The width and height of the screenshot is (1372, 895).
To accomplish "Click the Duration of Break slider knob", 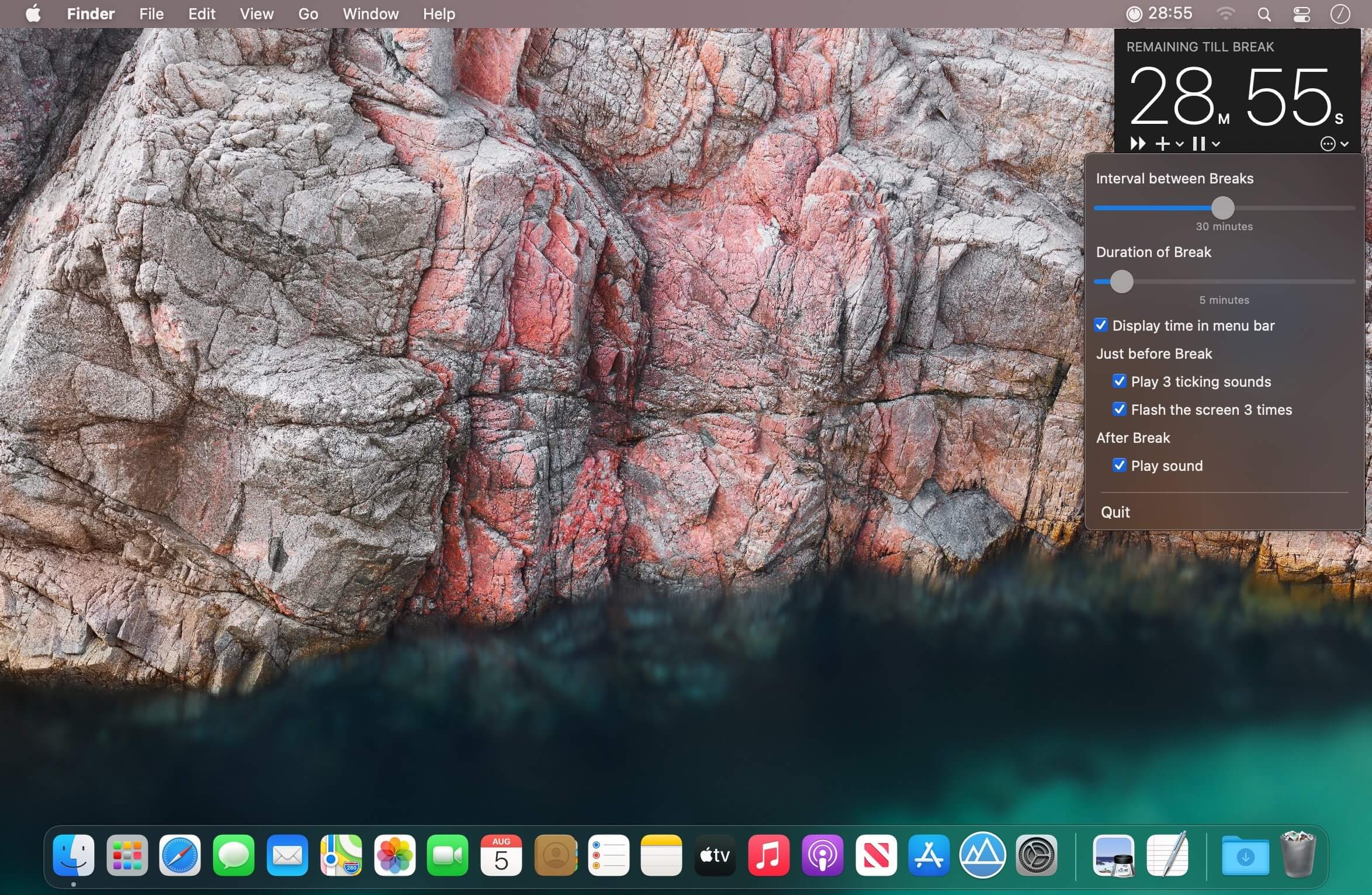I will click(x=1121, y=282).
